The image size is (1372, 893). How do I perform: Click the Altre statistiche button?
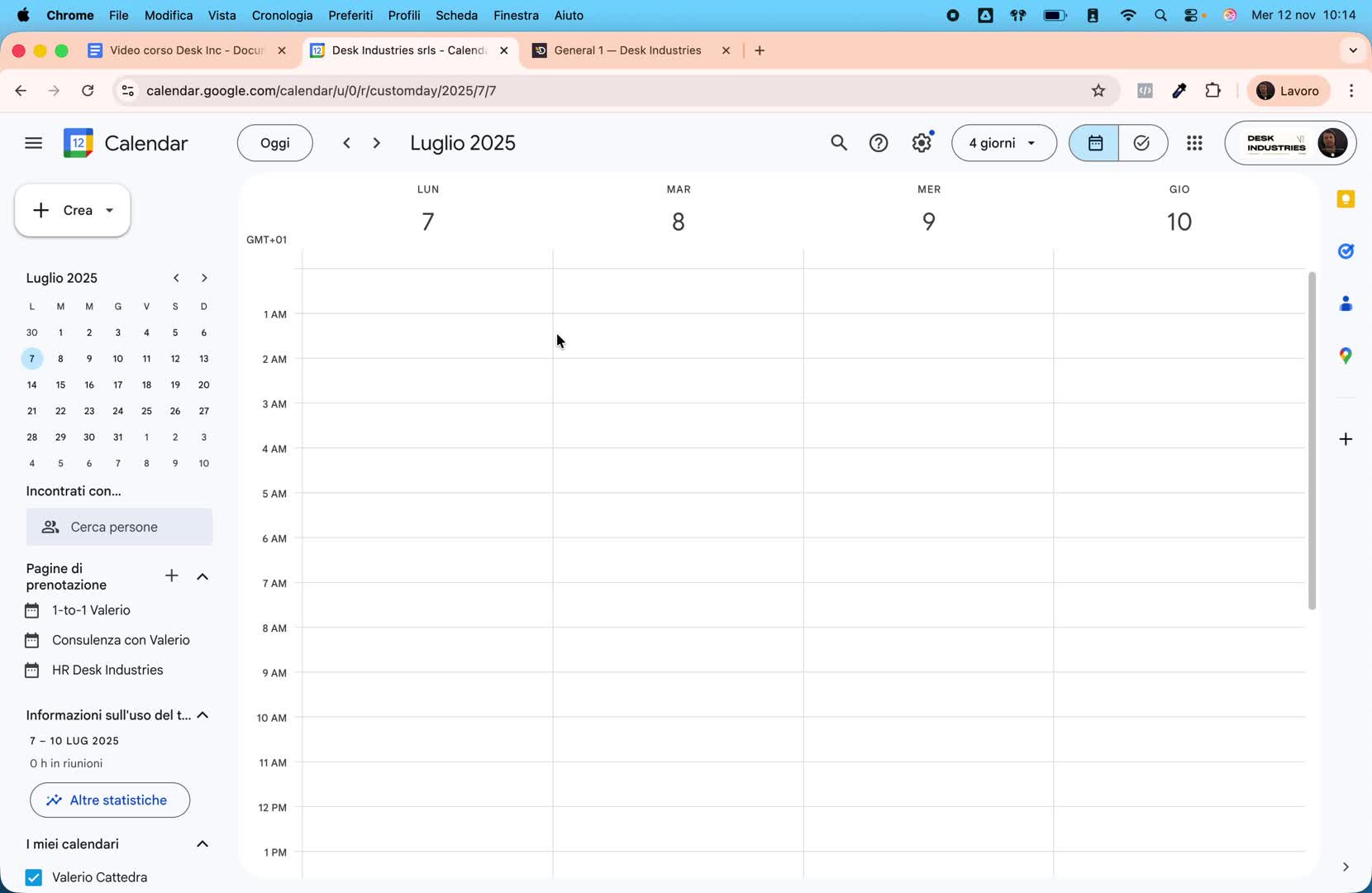(110, 800)
